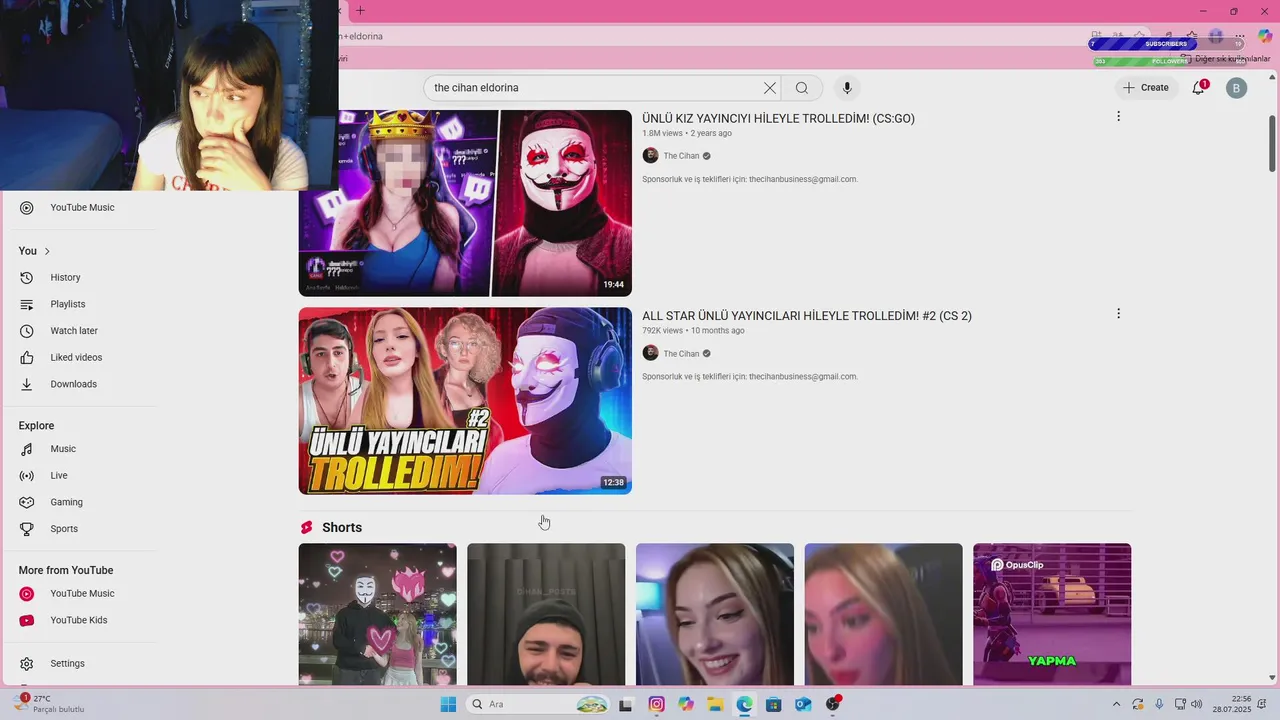
Task: Start voice search with the microphone icon
Action: [x=847, y=88]
